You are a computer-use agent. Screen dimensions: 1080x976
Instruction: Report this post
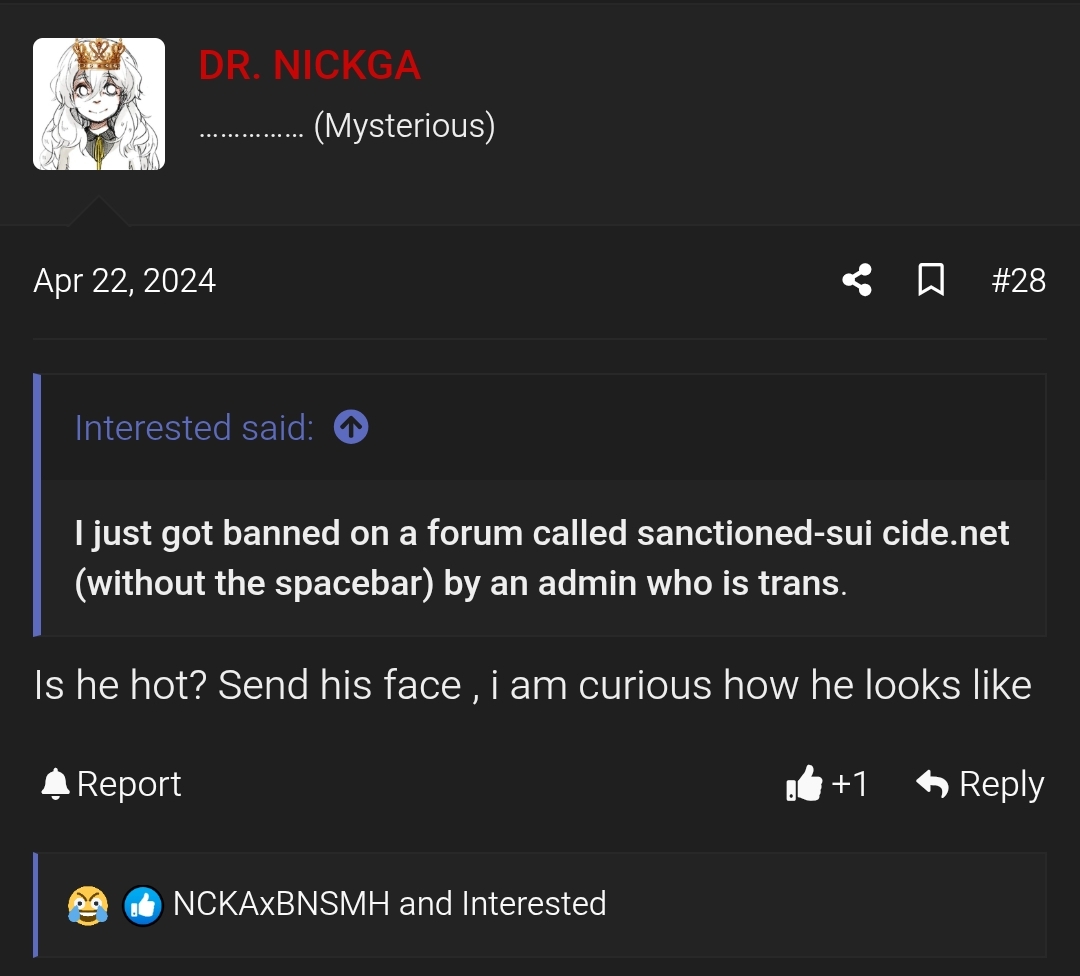[x=111, y=784]
